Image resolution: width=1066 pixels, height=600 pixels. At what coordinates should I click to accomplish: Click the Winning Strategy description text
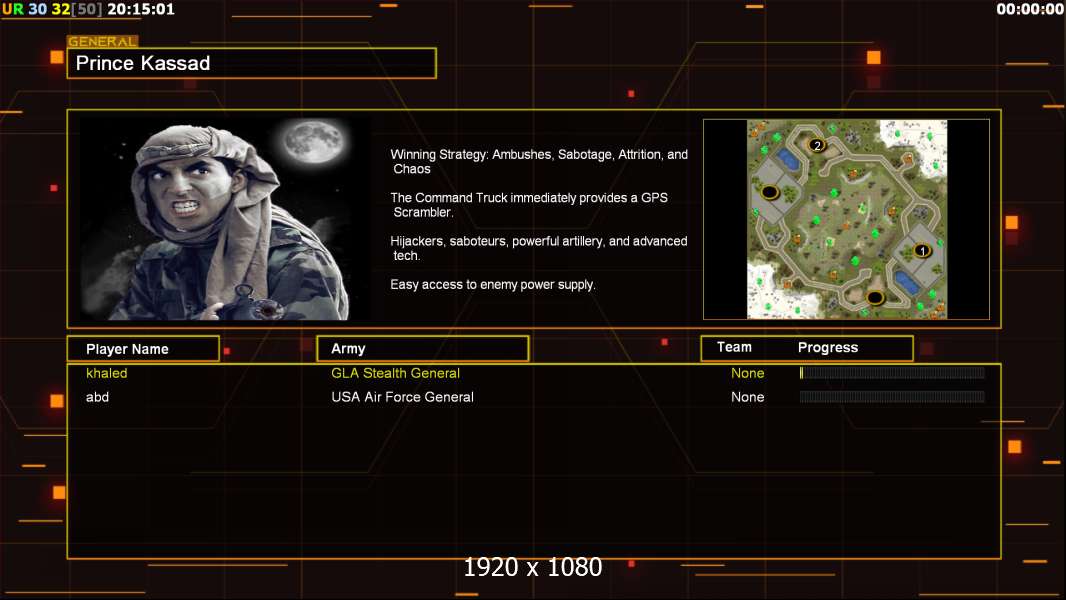click(539, 162)
